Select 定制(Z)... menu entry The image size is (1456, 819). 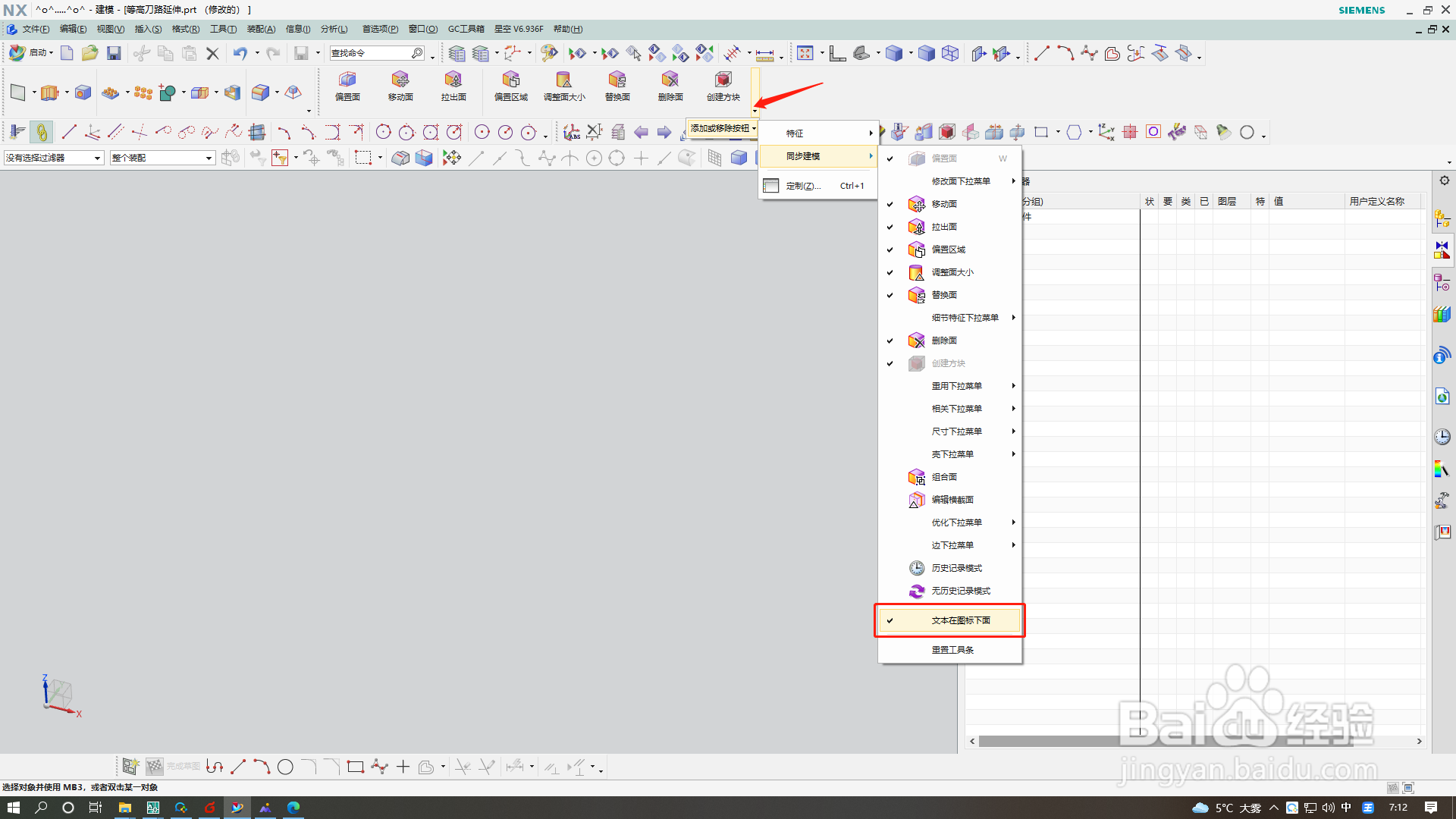[x=803, y=186]
